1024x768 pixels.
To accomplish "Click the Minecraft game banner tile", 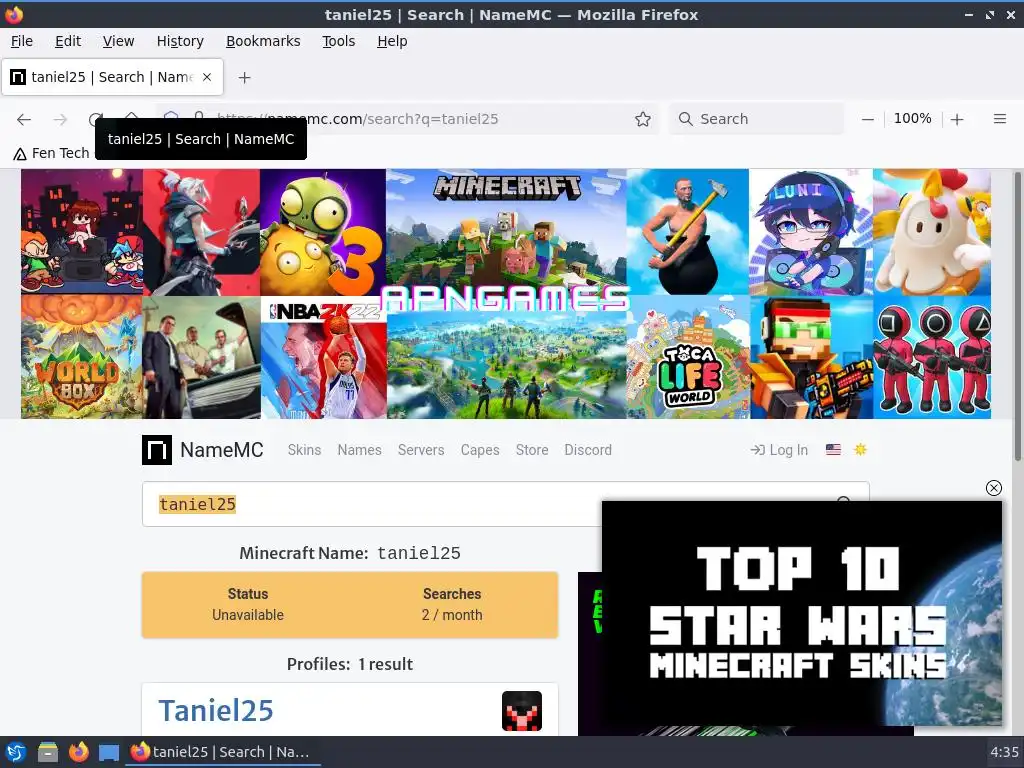I will (506, 231).
